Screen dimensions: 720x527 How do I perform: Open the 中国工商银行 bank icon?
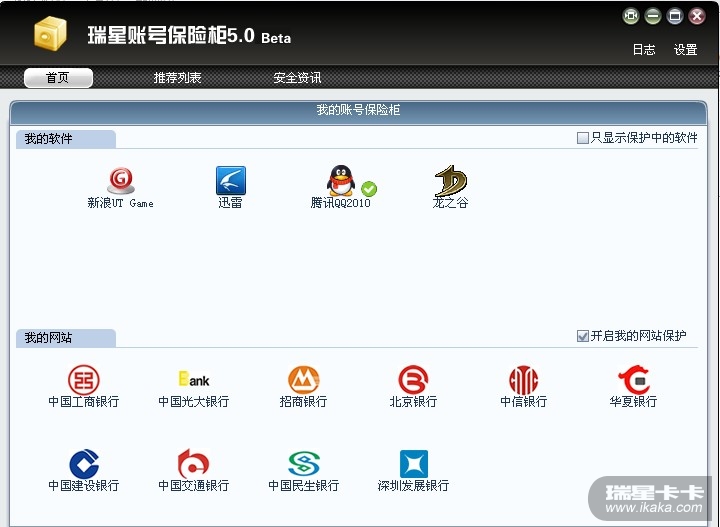pyautogui.click(x=84, y=380)
